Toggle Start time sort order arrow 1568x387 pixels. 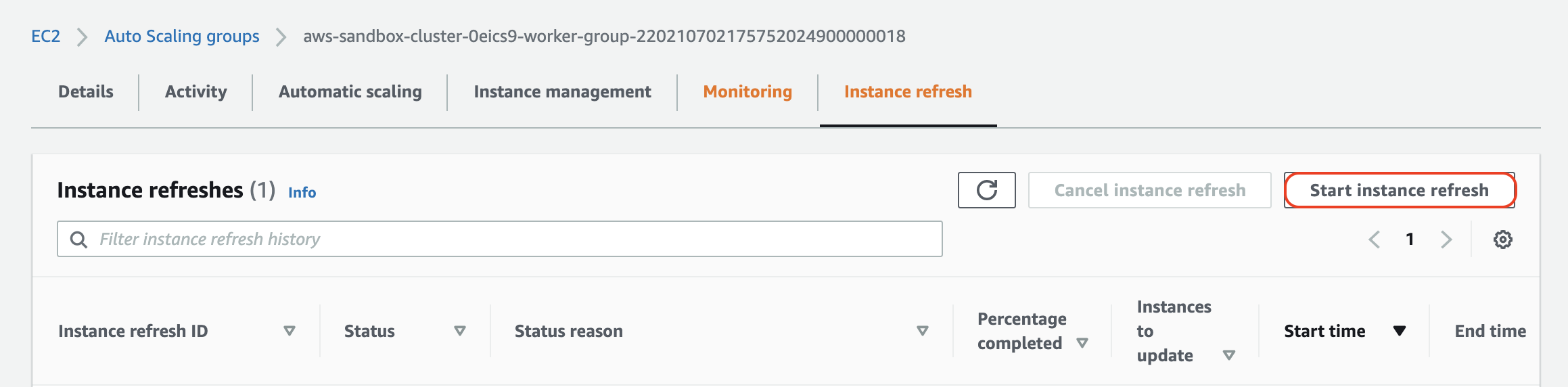[1400, 331]
